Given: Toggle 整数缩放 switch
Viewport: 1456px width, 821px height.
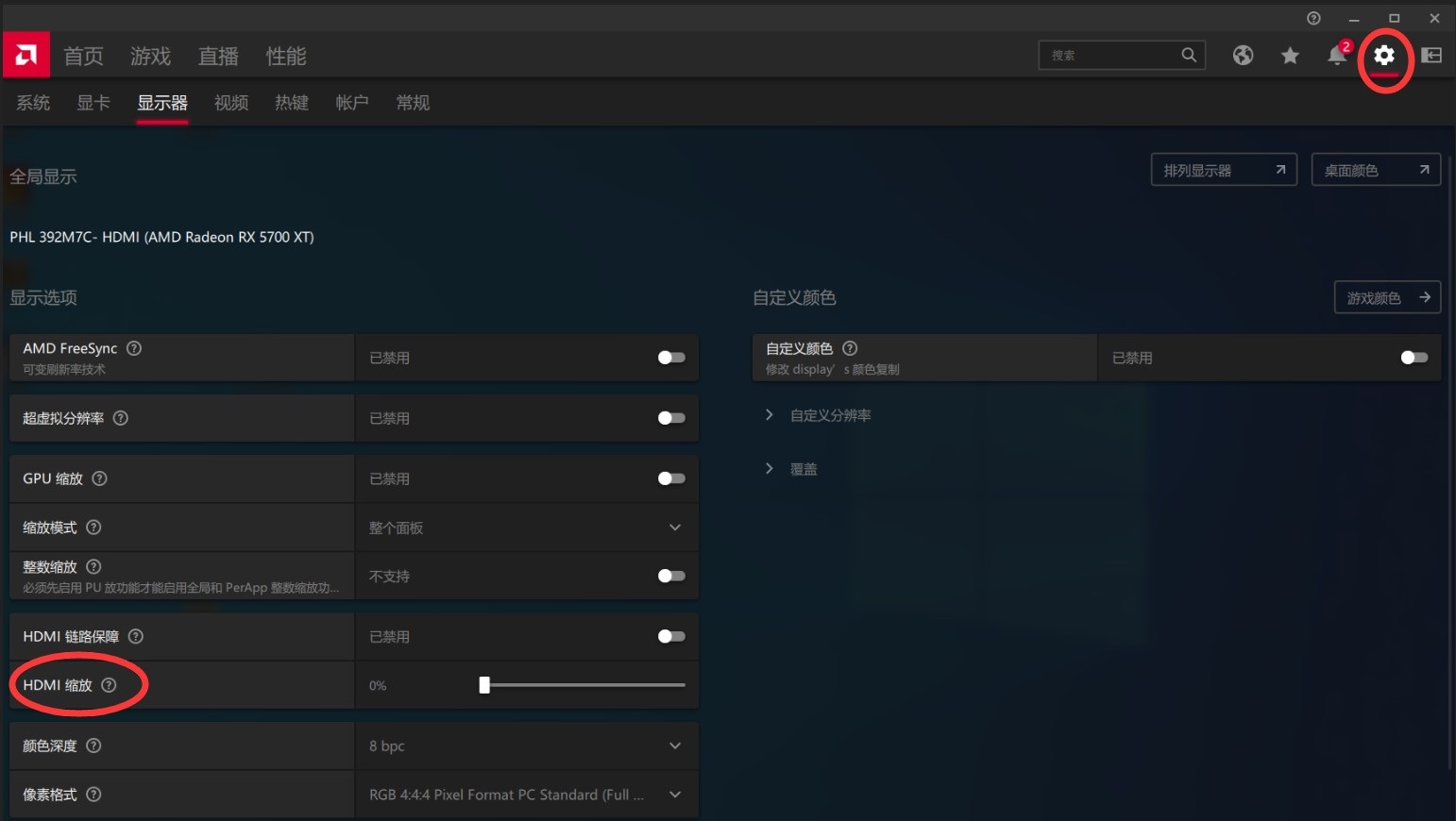Looking at the screenshot, I should [671, 576].
